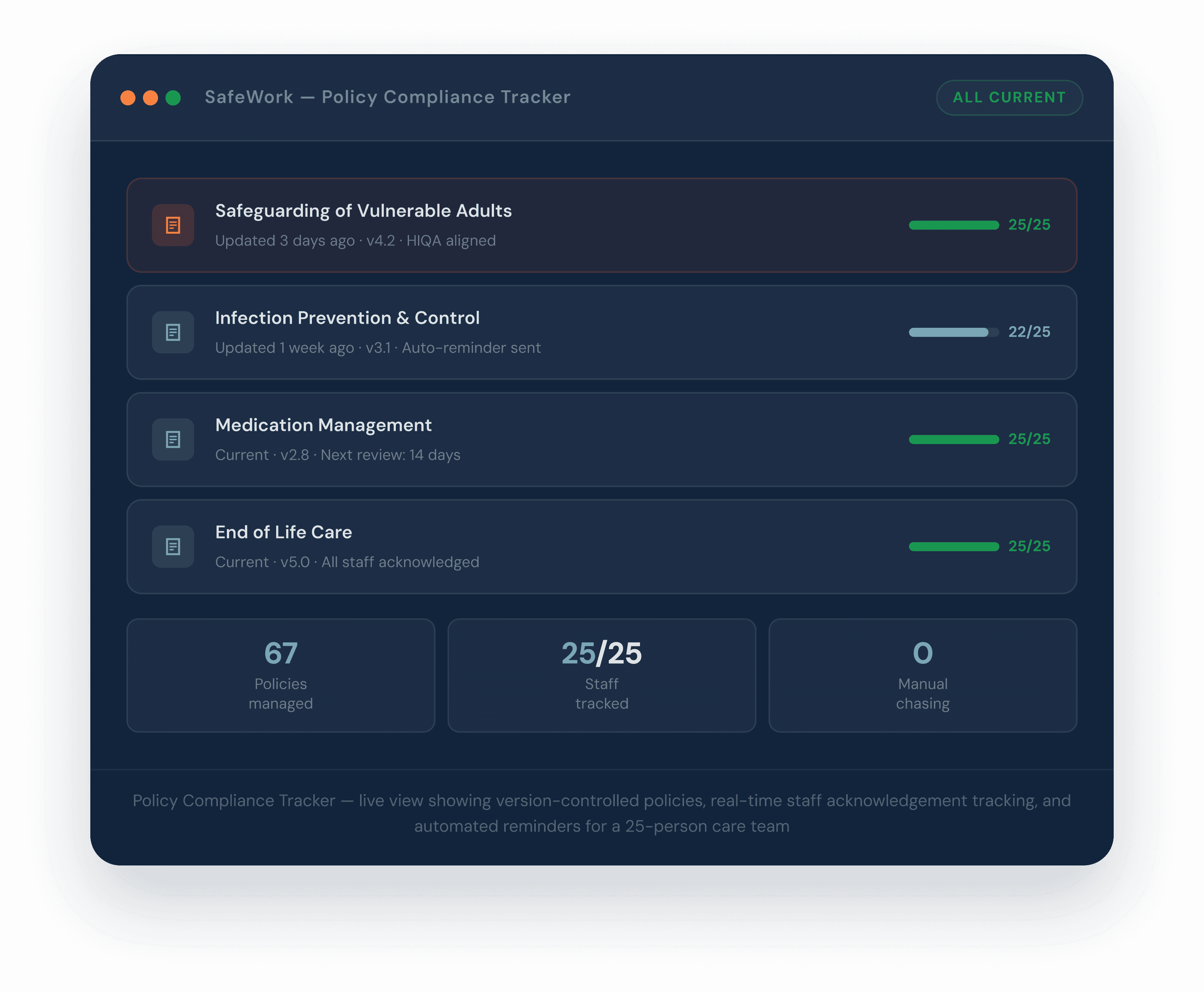Open the Safeguarding of Vulnerable Adults policy
The image size is (1204, 992).
pyautogui.click(x=363, y=211)
